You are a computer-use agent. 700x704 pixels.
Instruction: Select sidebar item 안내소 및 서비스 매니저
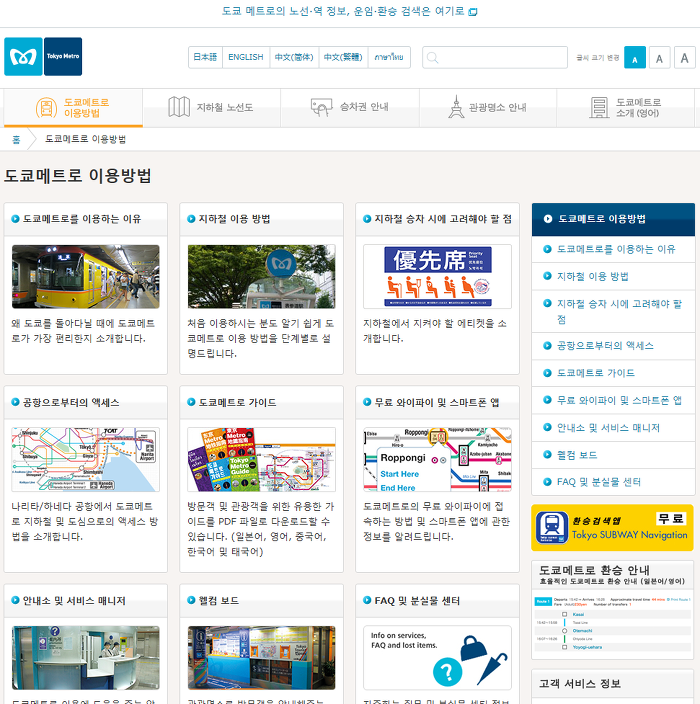(613, 428)
